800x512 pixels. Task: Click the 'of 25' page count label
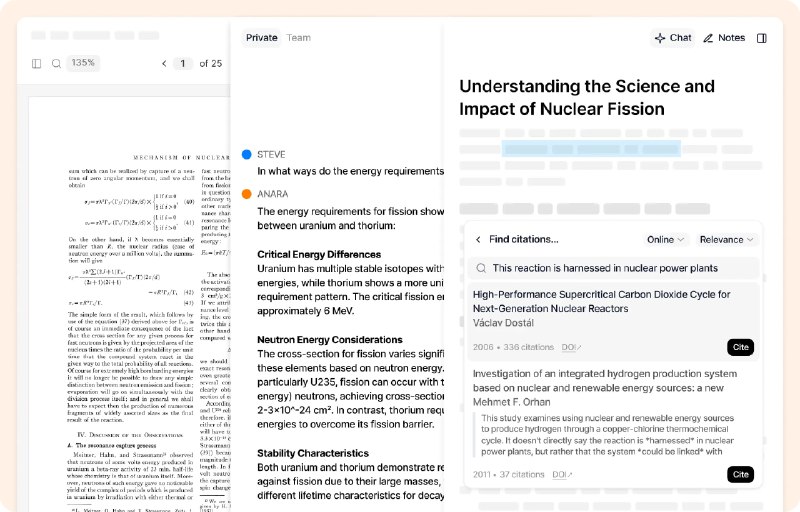tap(210, 64)
